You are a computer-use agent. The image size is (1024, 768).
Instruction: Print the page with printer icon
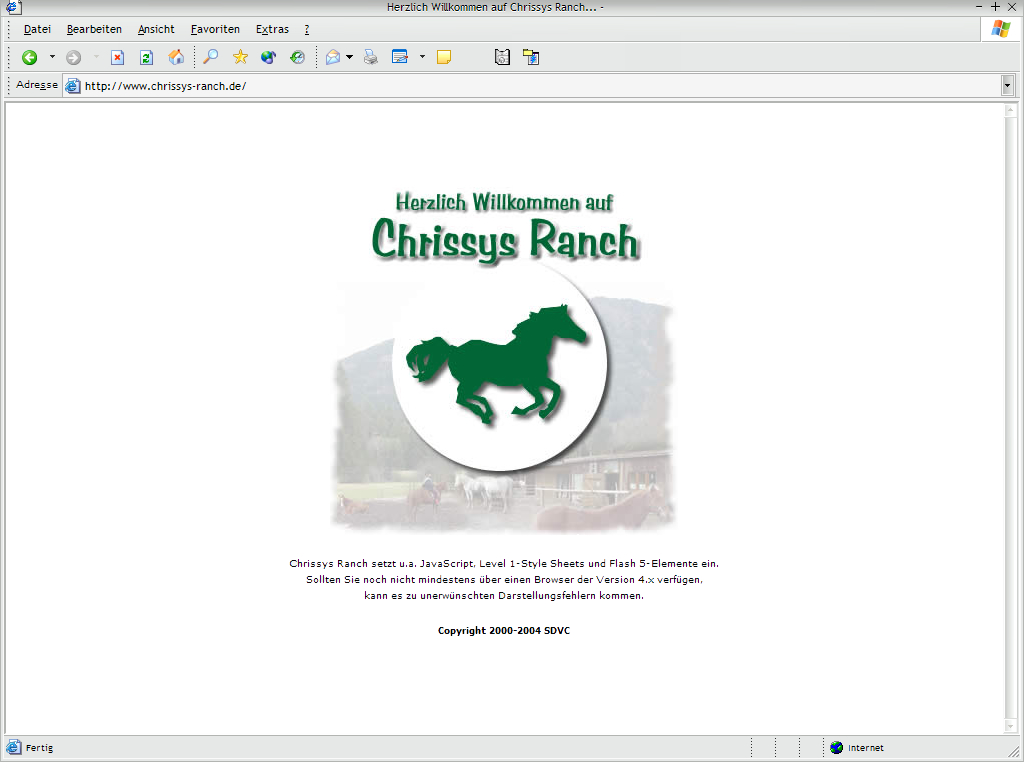[x=371, y=57]
